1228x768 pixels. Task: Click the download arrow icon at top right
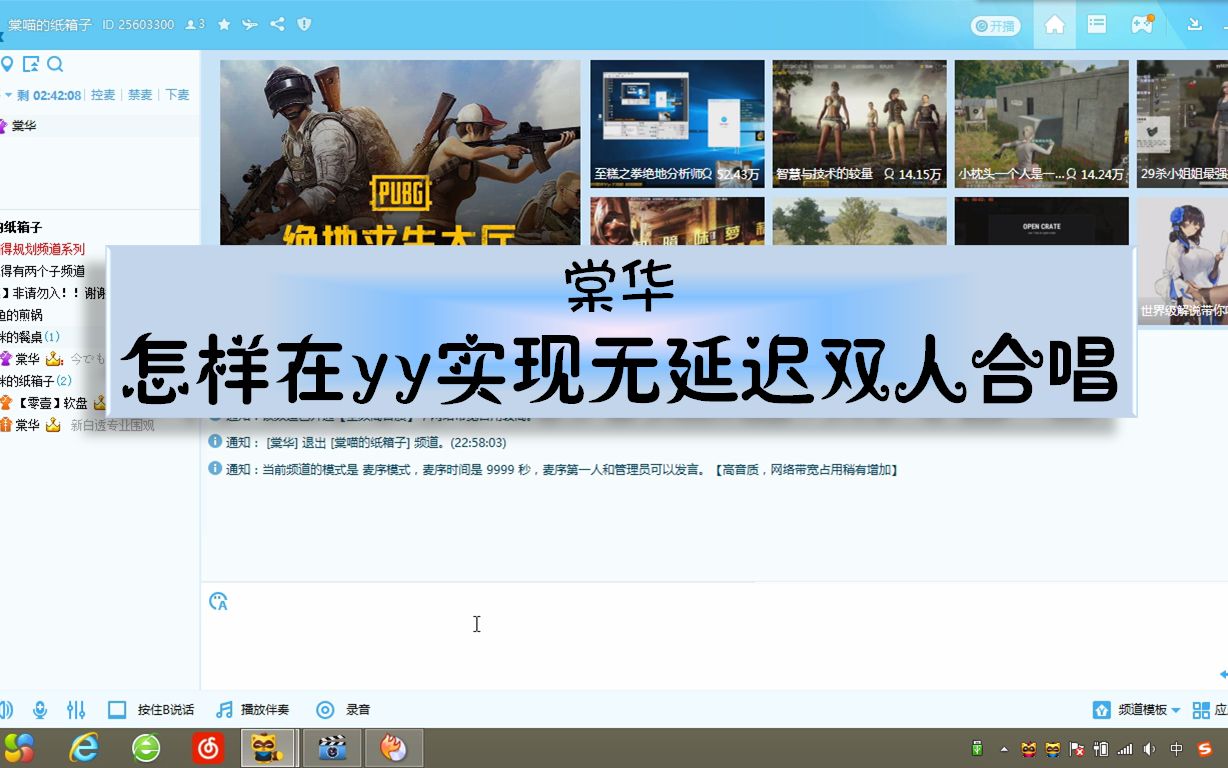point(1194,25)
